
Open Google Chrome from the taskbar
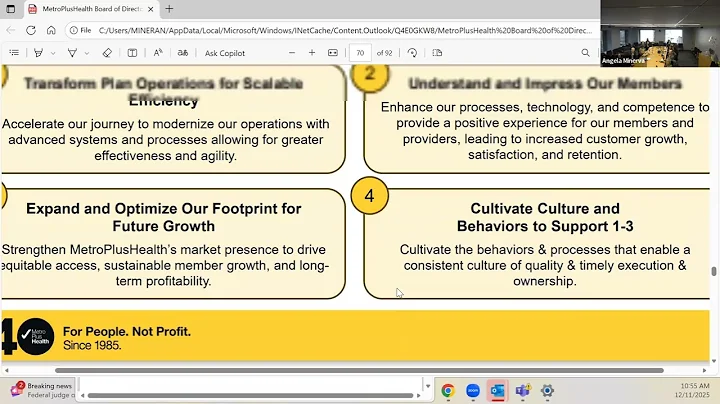click(x=448, y=391)
